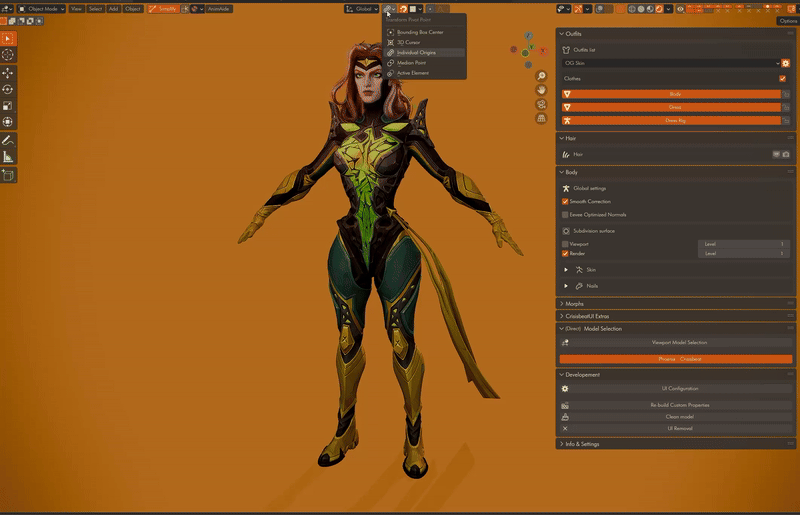Choose the Add Cube tool
This screenshot has height=515, width=800.
8,175
